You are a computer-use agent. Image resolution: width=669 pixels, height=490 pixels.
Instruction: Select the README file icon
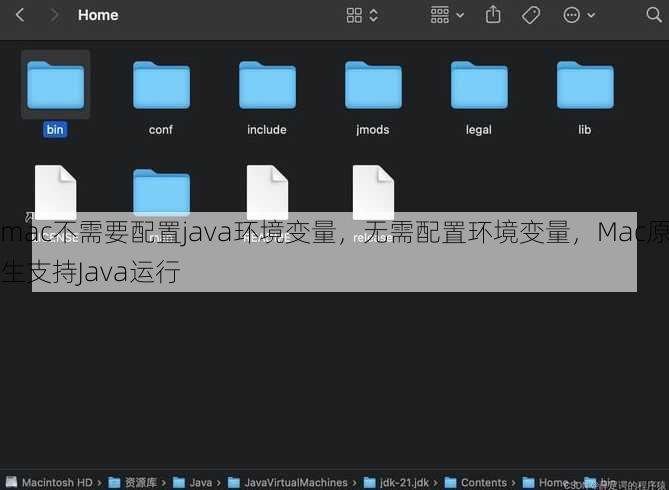[267, 192]
